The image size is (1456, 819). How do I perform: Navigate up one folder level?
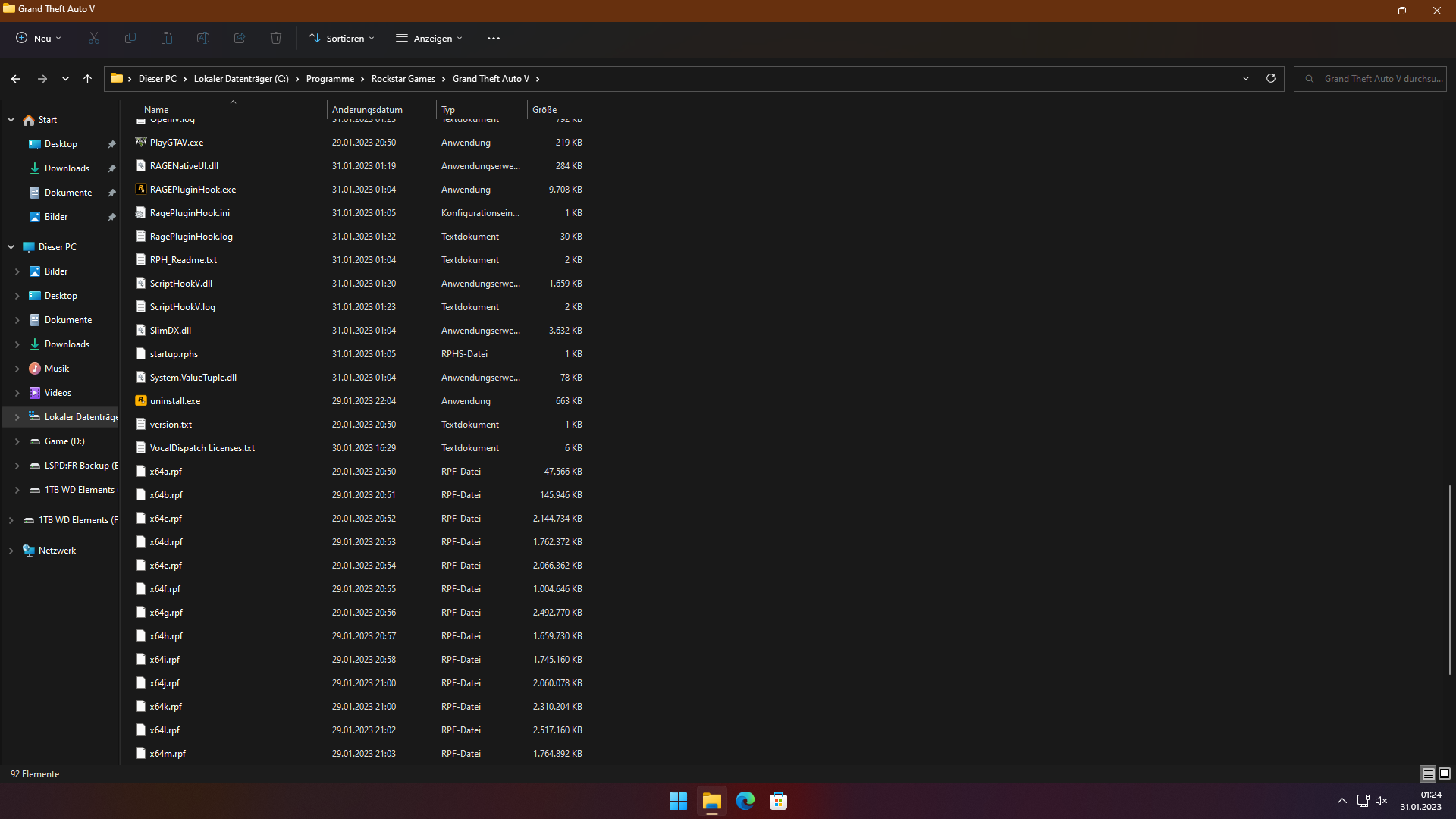(x=87, y=78)
